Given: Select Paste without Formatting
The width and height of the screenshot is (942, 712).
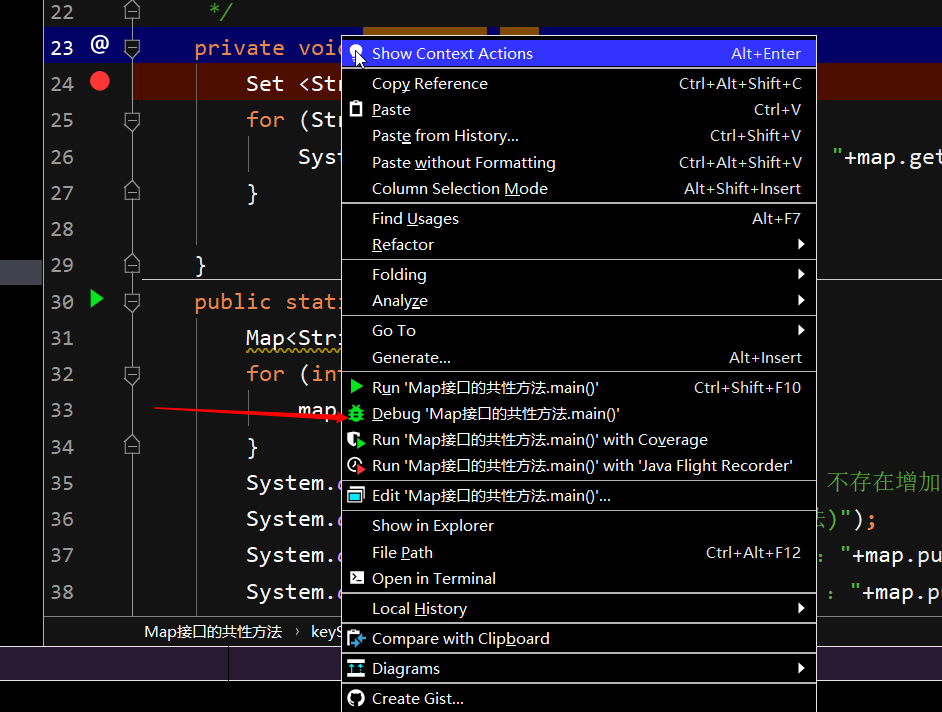Looking at the screenshot, I should [x=579, y=162].
